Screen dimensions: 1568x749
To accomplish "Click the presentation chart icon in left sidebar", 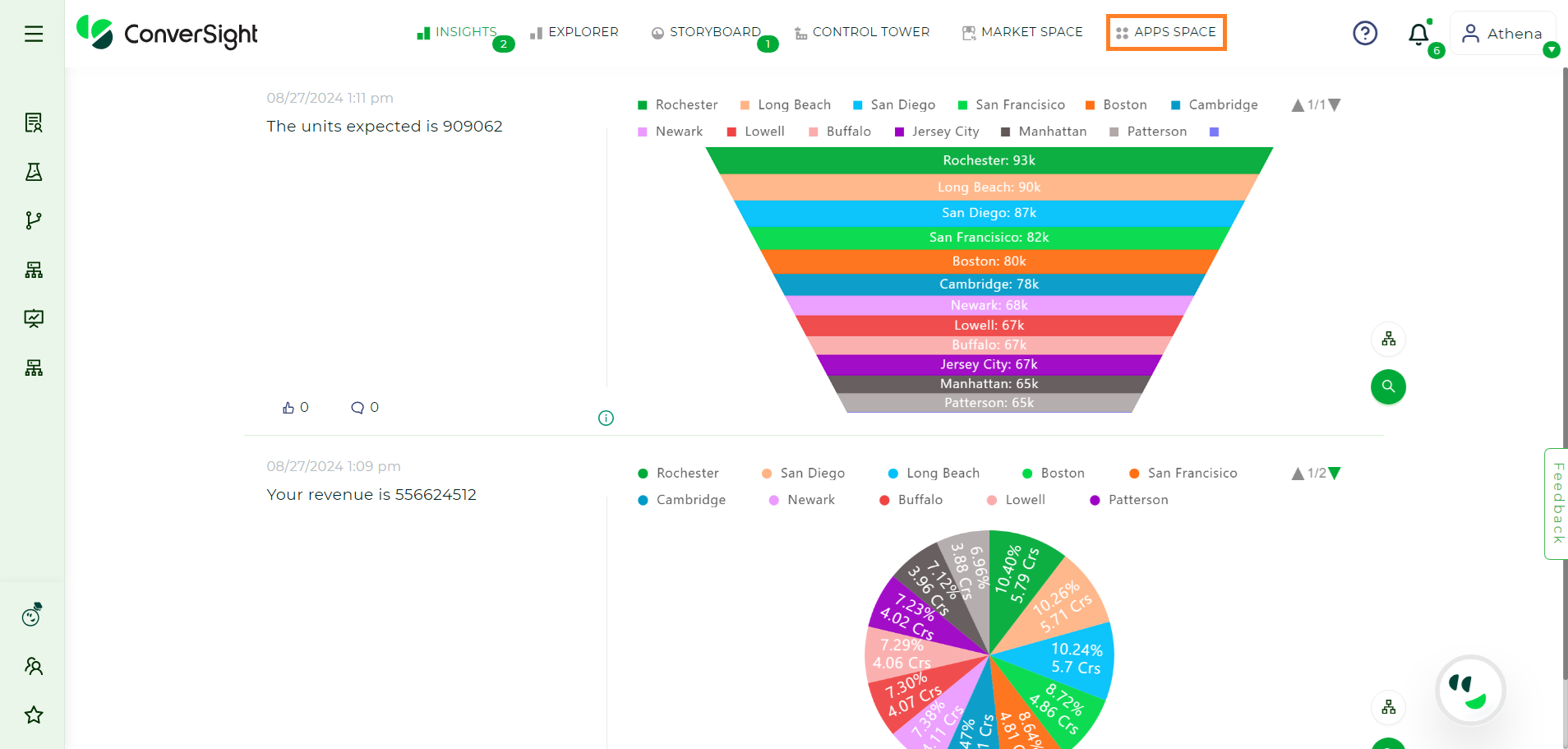I will pos(33,319).
